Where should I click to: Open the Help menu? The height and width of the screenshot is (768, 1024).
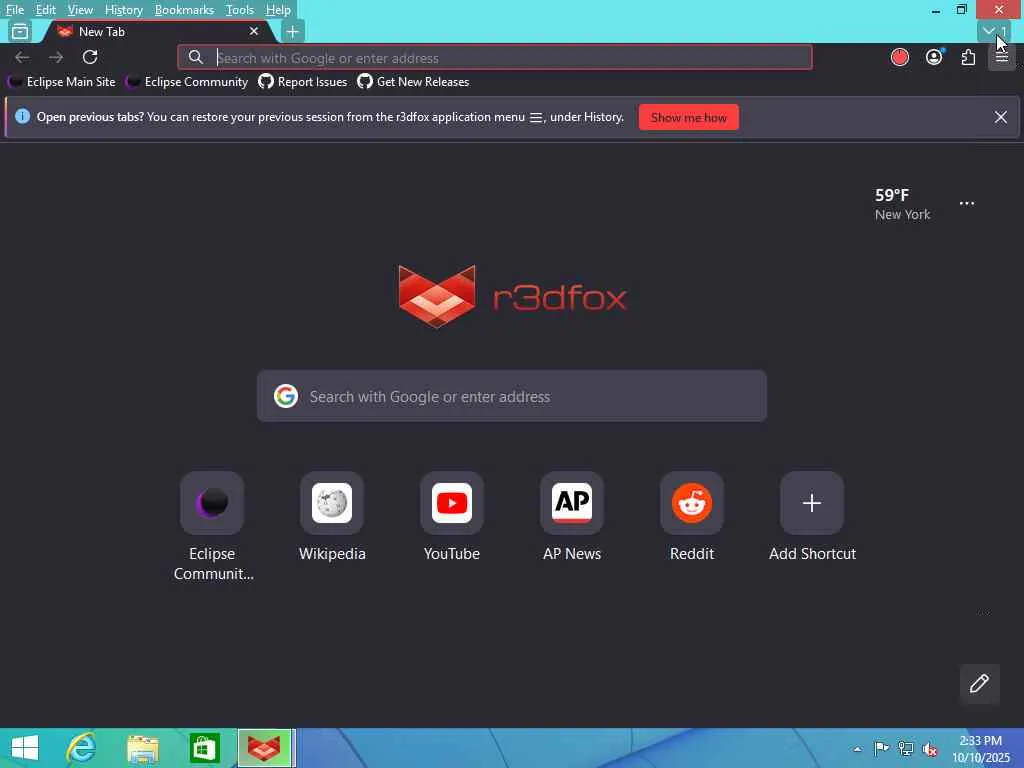point(278,10)
